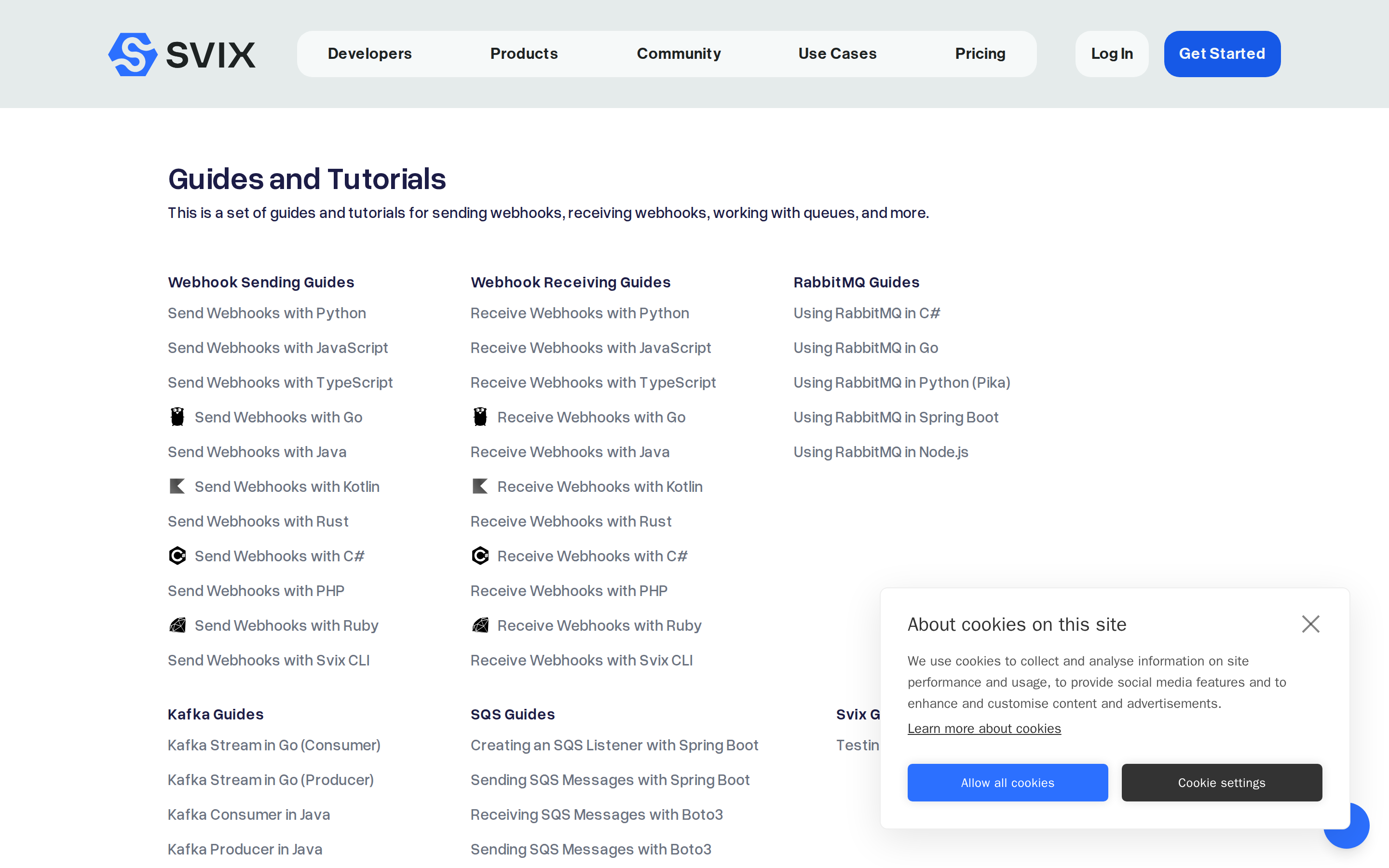Open Receive Webhooks with Java guide

[570, 452]
